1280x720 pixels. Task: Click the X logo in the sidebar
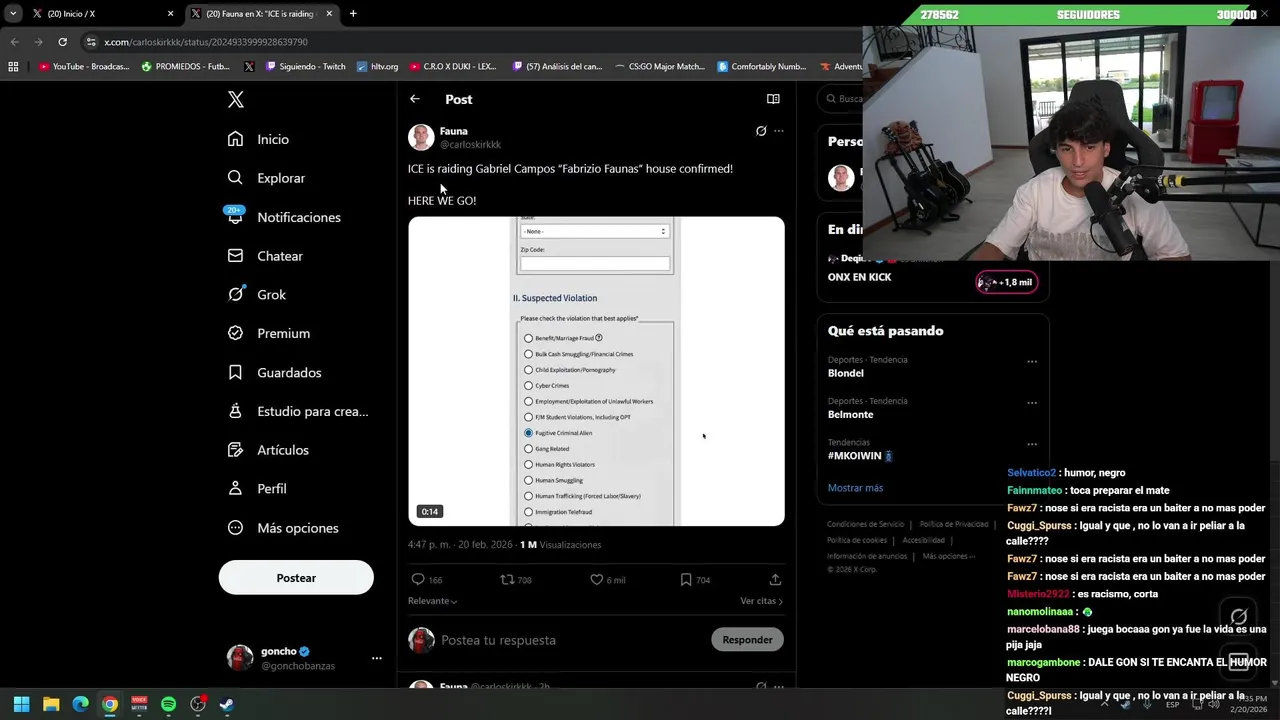tap(236, 99)
